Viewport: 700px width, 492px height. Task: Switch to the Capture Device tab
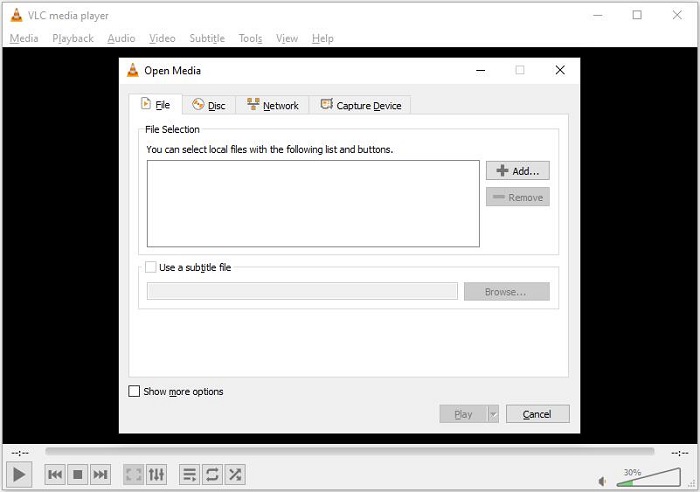(360, 105)
